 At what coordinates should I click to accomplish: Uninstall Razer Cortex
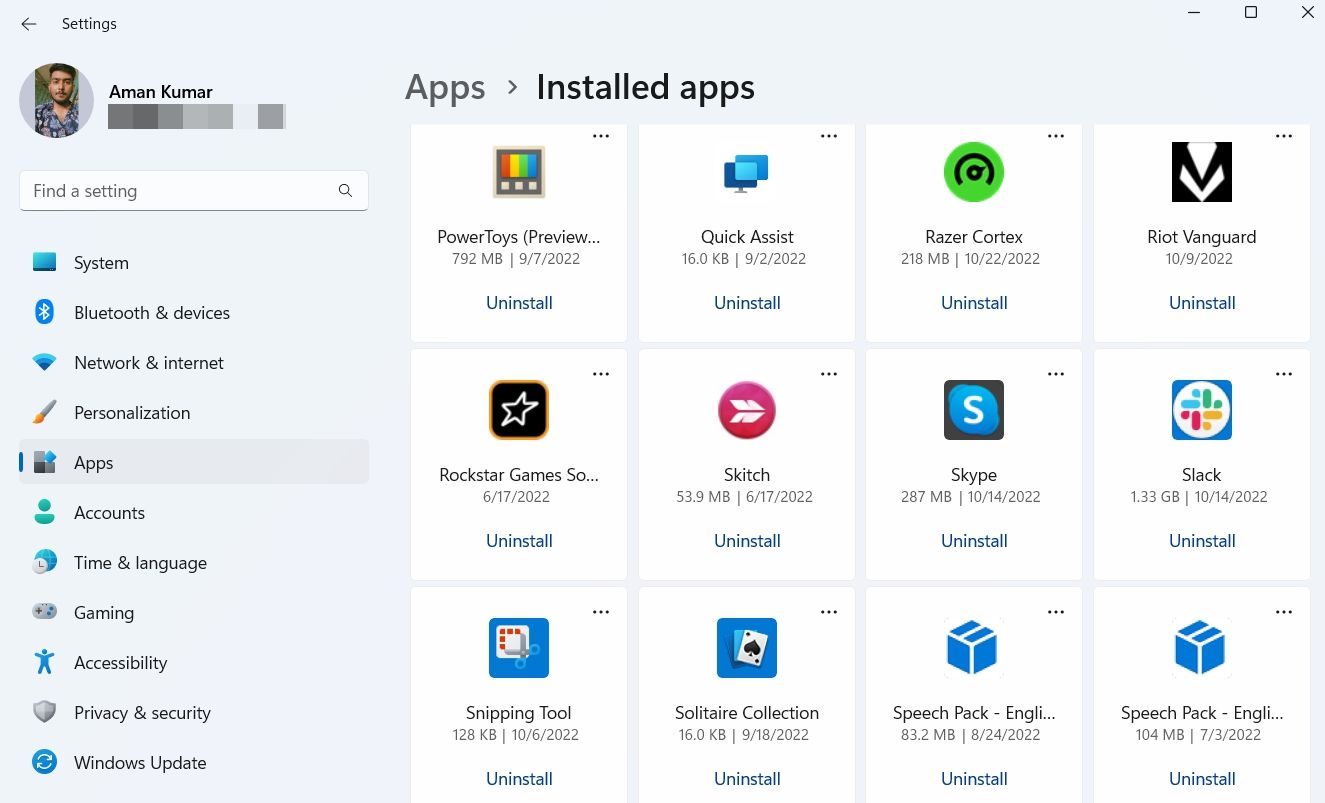pyautogui.click(x=974, y=303)
